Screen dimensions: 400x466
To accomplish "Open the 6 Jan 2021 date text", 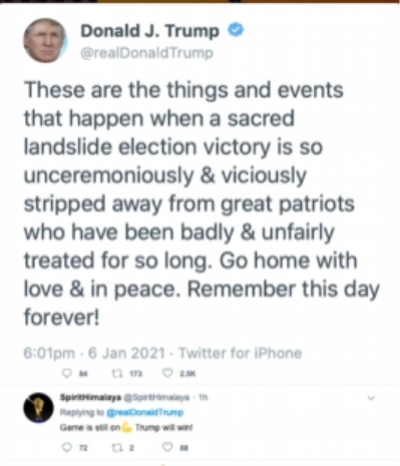I will pos(126,353).
